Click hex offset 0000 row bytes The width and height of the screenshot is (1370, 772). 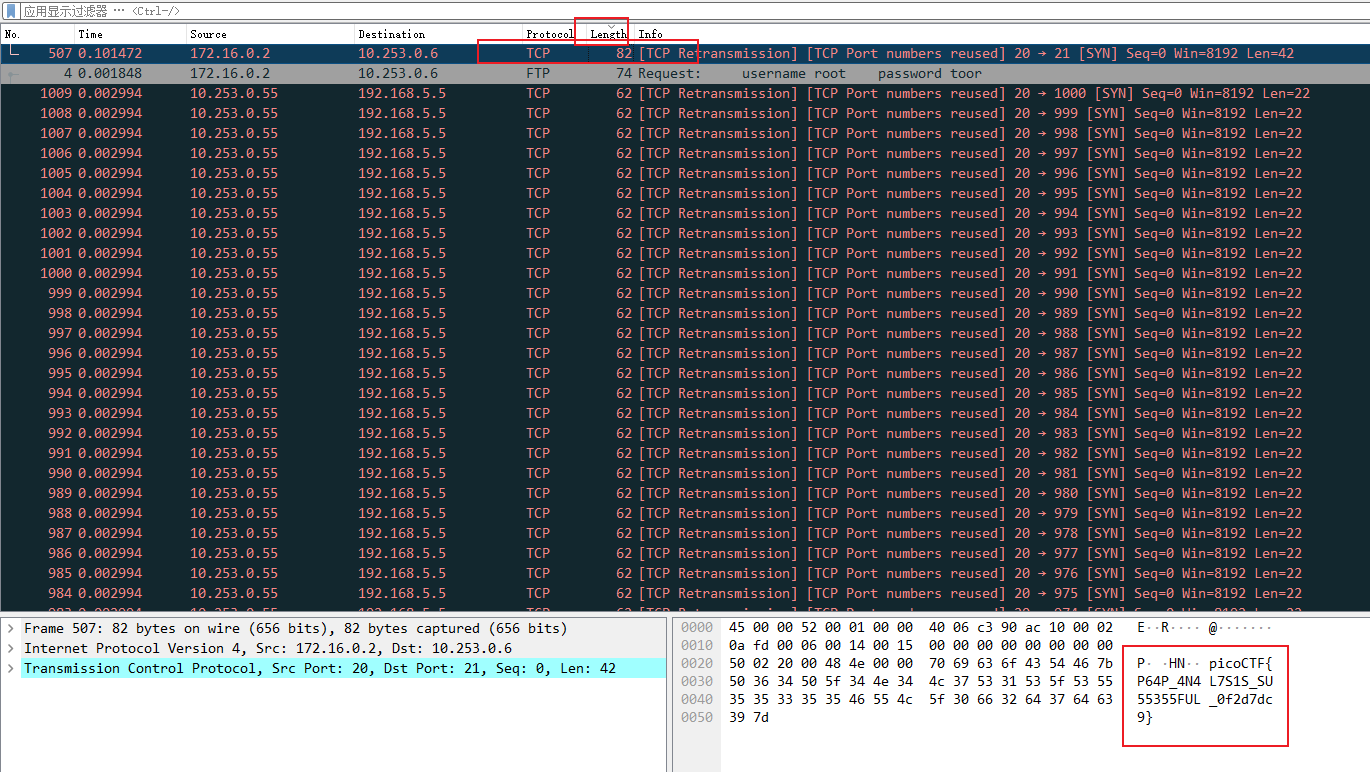tap(920, 627)
